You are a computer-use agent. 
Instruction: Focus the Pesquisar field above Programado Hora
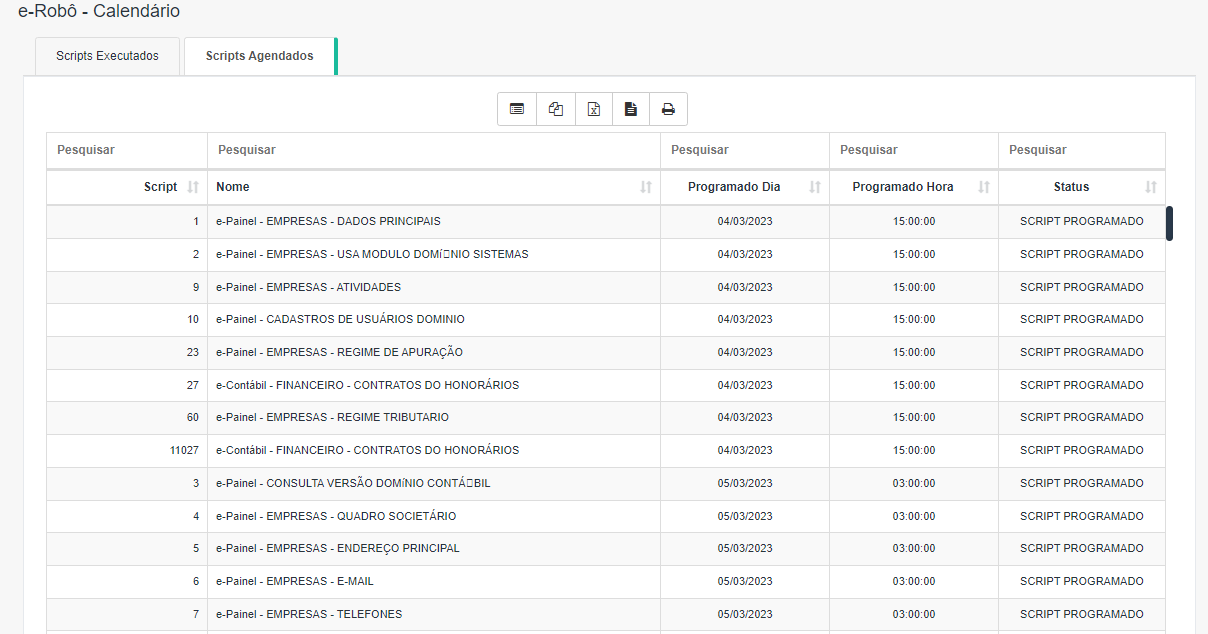(x=914, y=150)
